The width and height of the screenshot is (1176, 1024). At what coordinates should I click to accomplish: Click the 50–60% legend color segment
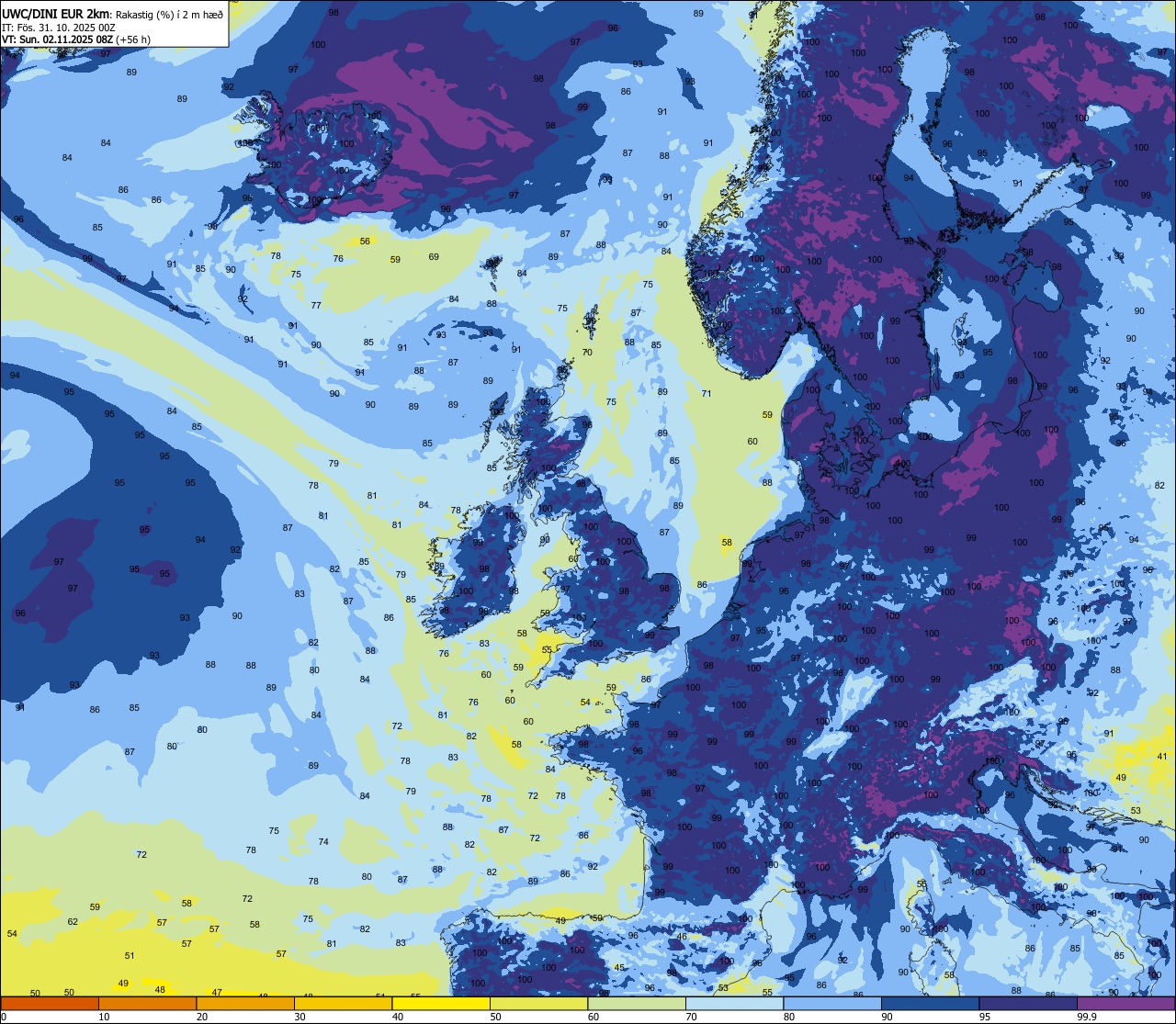click(x=538, y=1003)
